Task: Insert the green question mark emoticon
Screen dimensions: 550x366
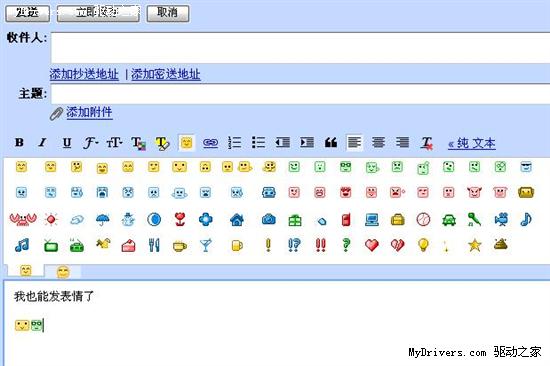Action: tap(346, 245)
